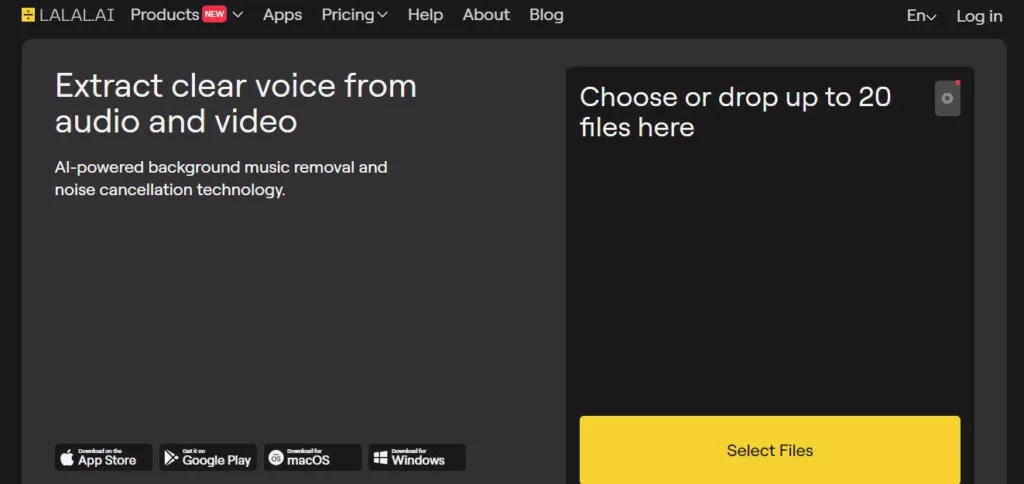This screenshot has height=484, width=1024.
Task: Click the 'Choose or drop up to 20 files here' text
Action: tap(735, 112)
